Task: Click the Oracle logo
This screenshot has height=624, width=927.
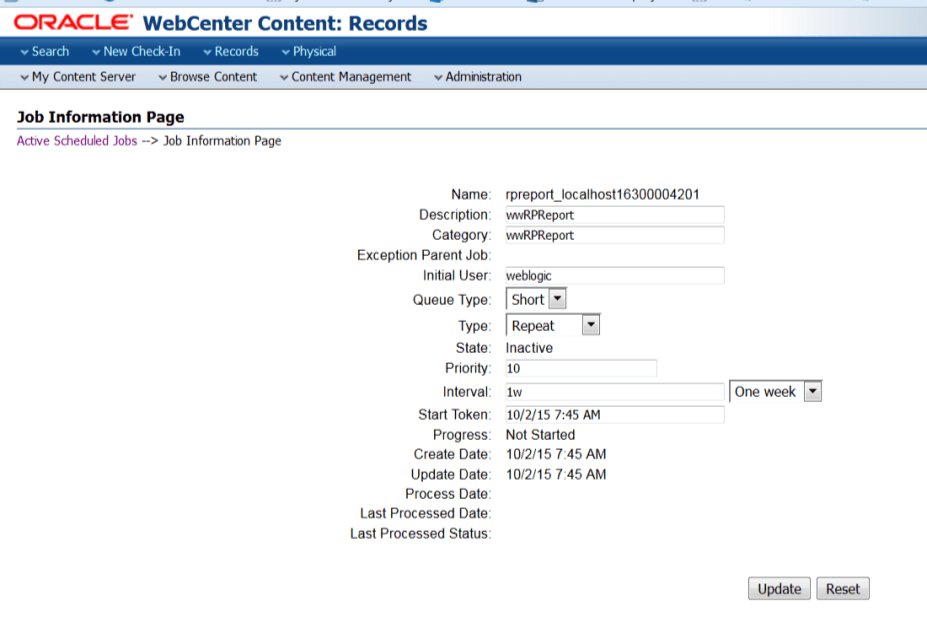Action: (x=73, y=22)
